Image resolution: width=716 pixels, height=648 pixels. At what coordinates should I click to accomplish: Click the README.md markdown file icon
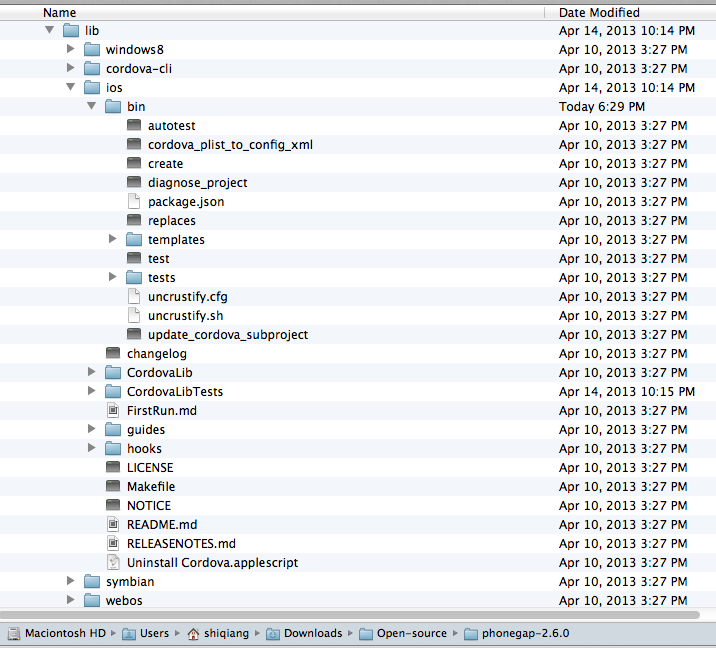(113, 524)
